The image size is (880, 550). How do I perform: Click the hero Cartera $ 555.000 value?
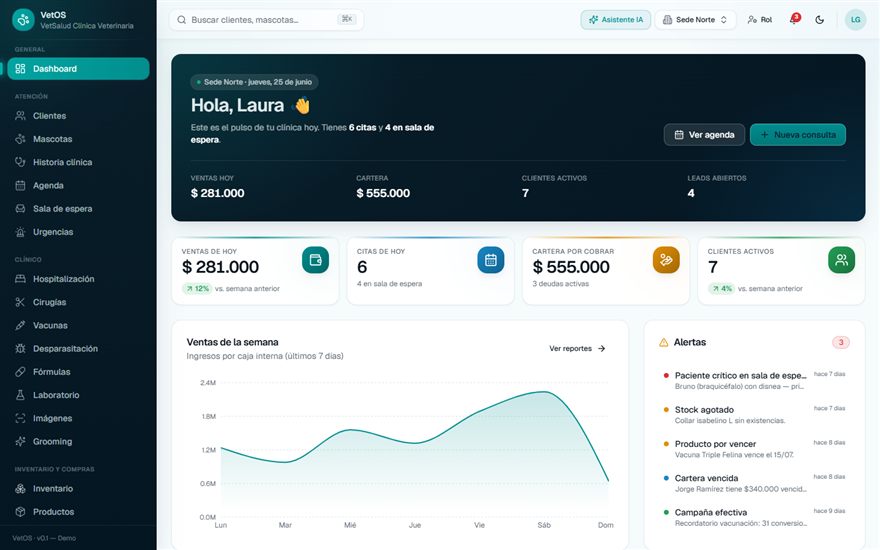[x=383, y=193]
